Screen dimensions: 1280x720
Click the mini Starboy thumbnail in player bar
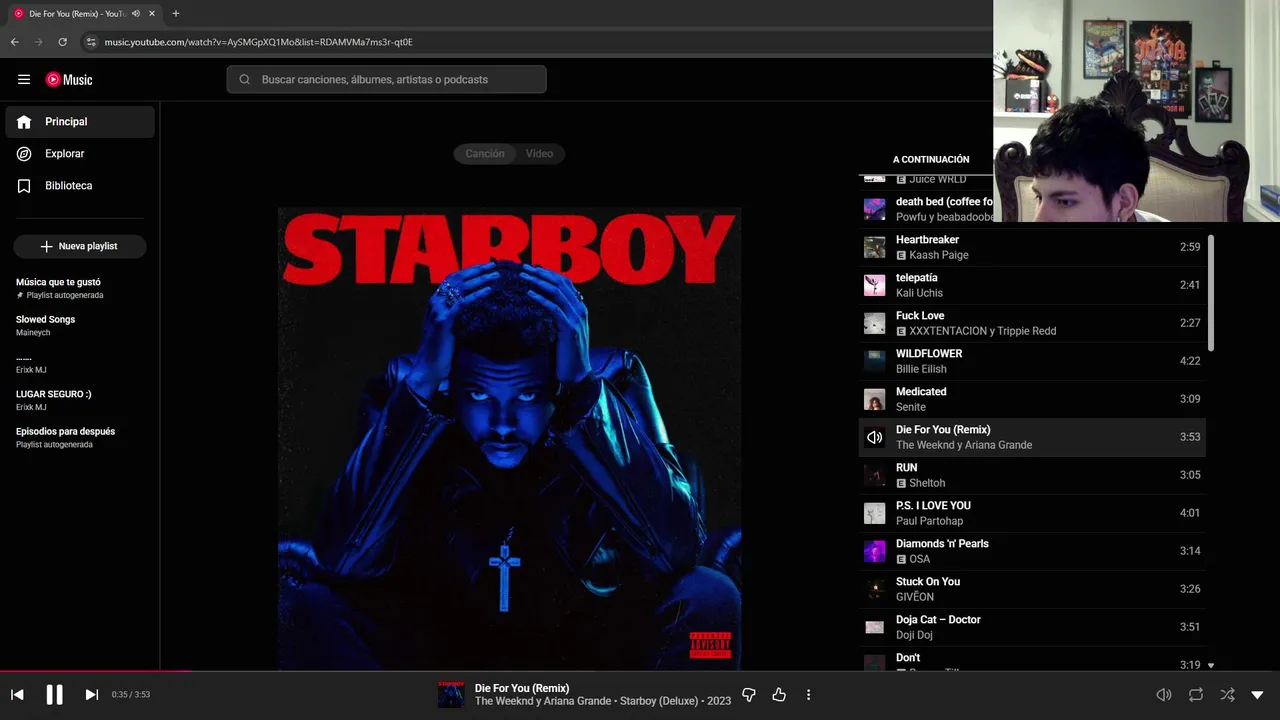[451, 695]
